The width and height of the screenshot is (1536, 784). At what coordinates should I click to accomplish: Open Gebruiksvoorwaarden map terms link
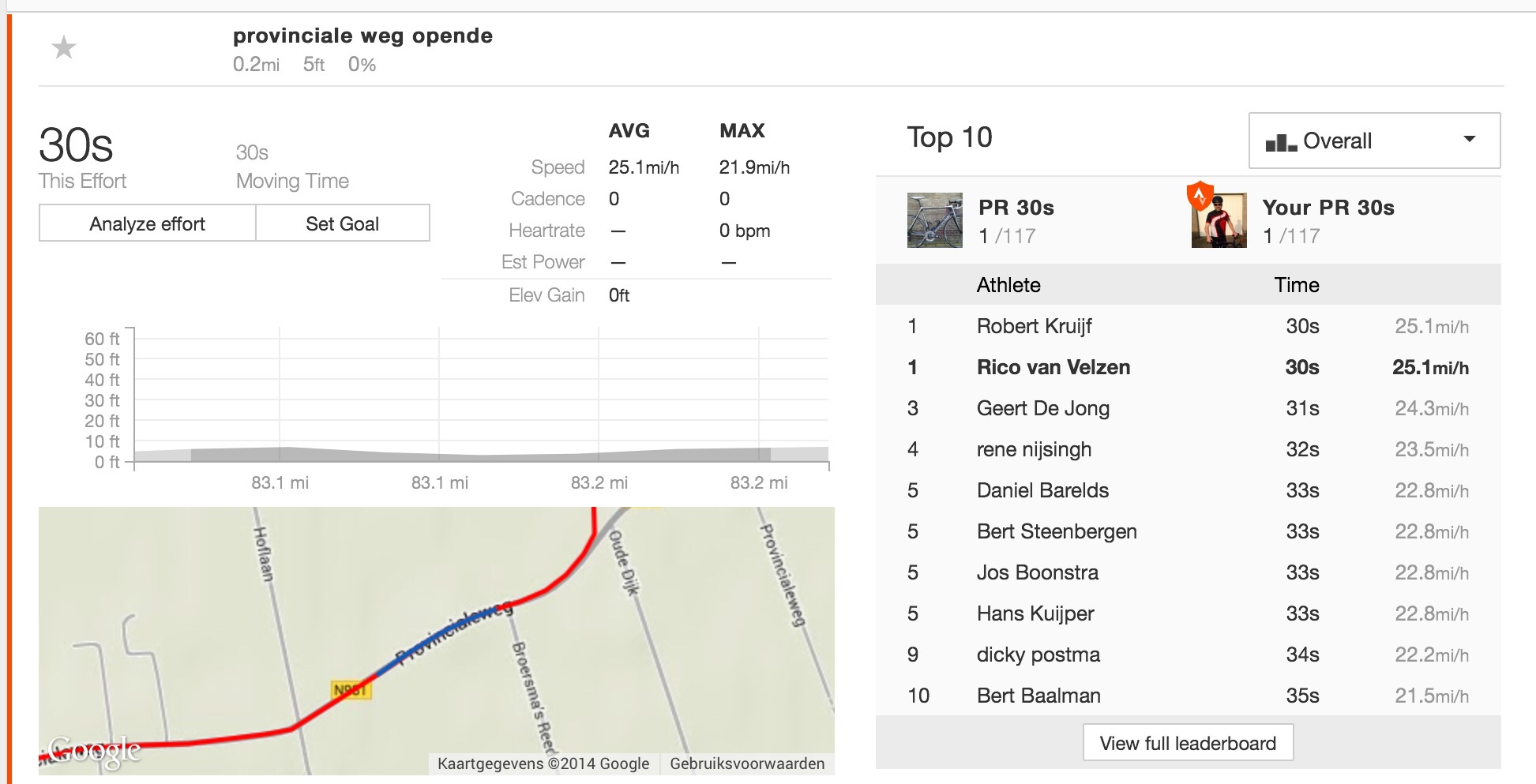tap(747, 763)
